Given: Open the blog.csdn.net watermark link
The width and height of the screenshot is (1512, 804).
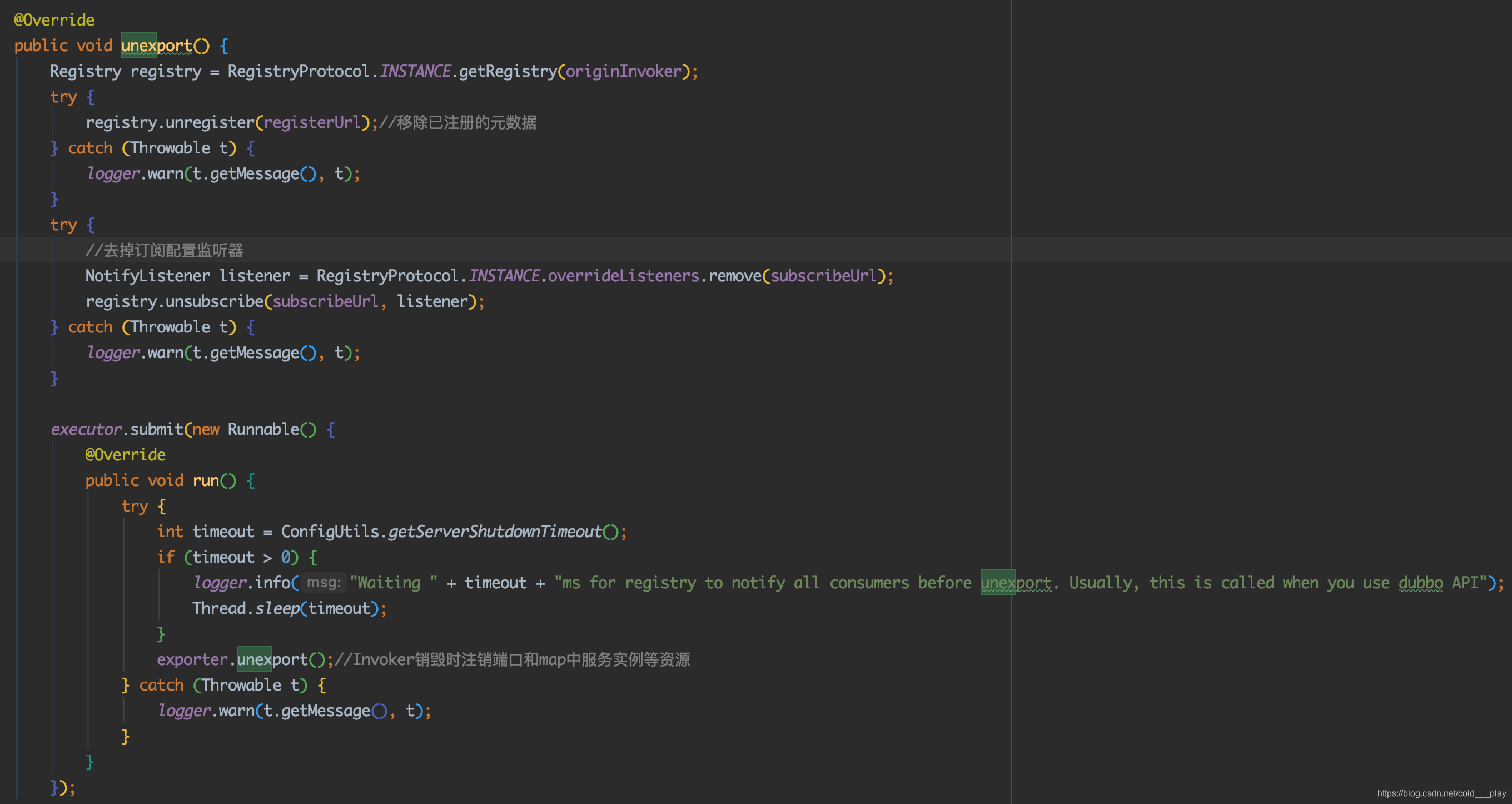Looking at the screenshot, I should tap(1441, 793).
